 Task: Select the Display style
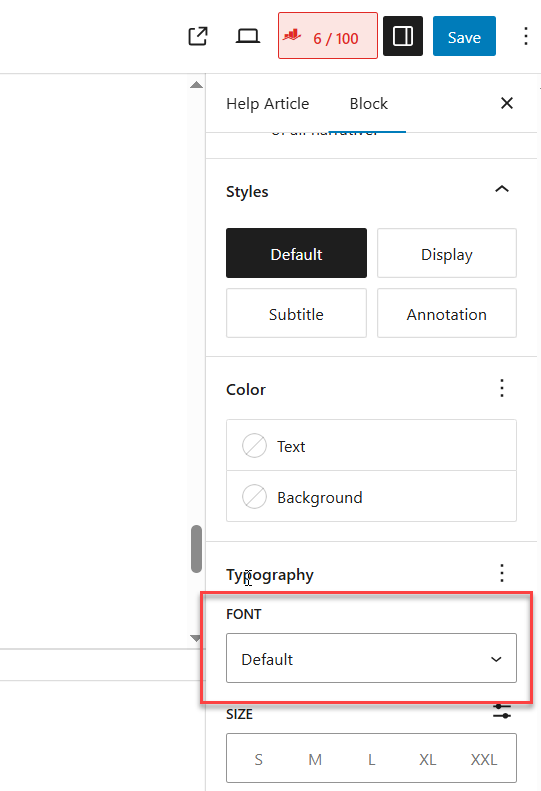tap(447, 253)
